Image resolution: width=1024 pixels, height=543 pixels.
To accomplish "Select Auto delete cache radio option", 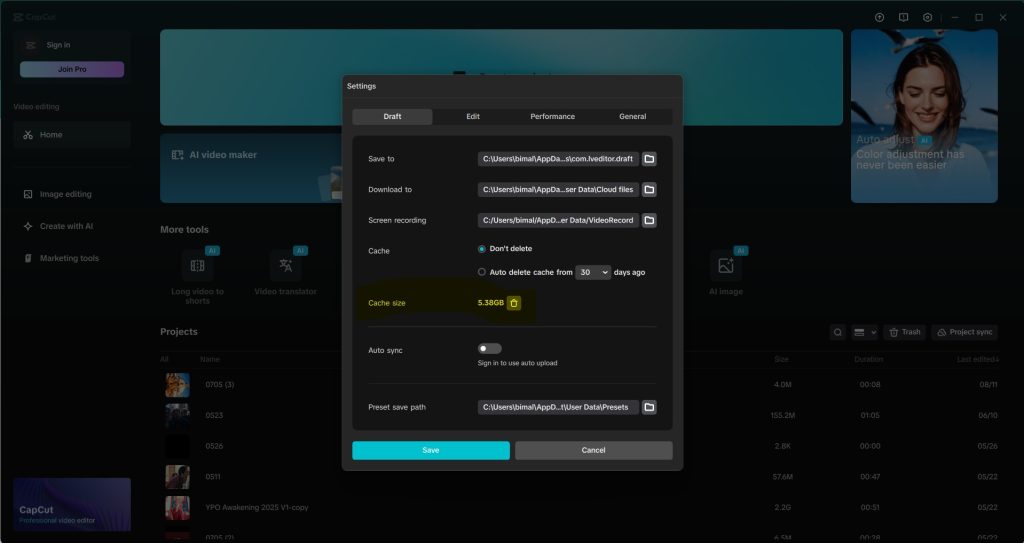I will [482, 272].
